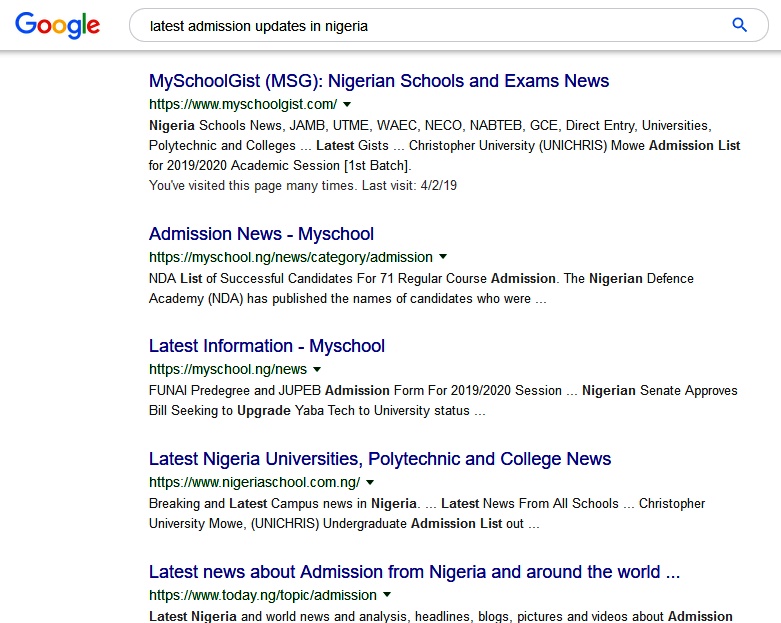The width and height of the screenshot is (781, 623).
Task: Click the https://www.nigeriaschool.com.ng/ URL text
Action: pos(254,482)
